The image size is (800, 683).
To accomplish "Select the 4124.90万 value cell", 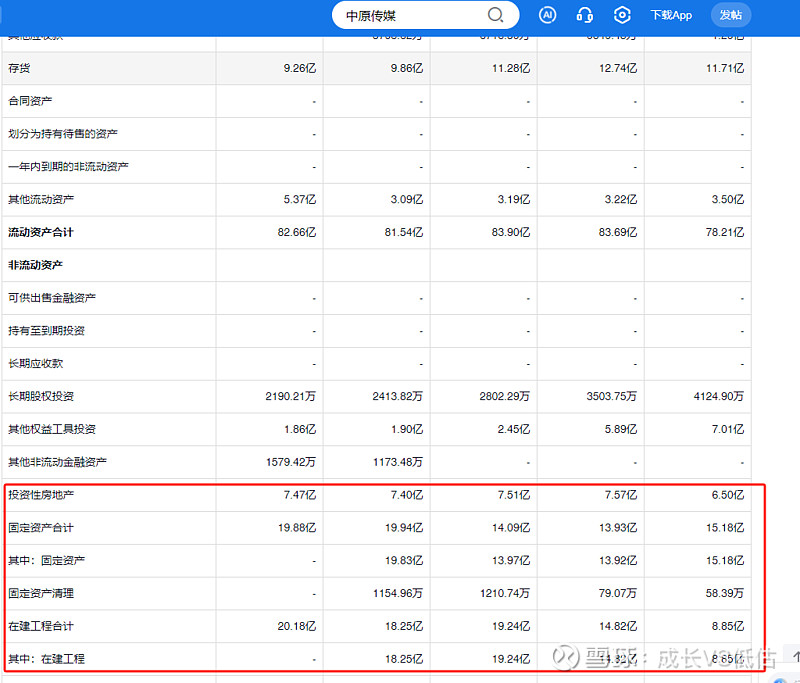I will click(719, 396).
